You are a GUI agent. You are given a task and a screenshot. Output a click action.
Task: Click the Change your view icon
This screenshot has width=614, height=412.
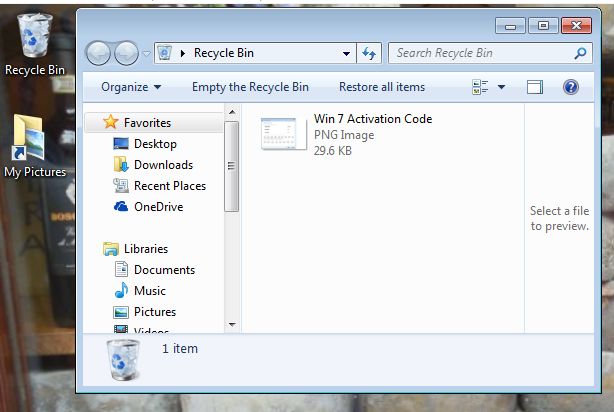click(481, 87)
